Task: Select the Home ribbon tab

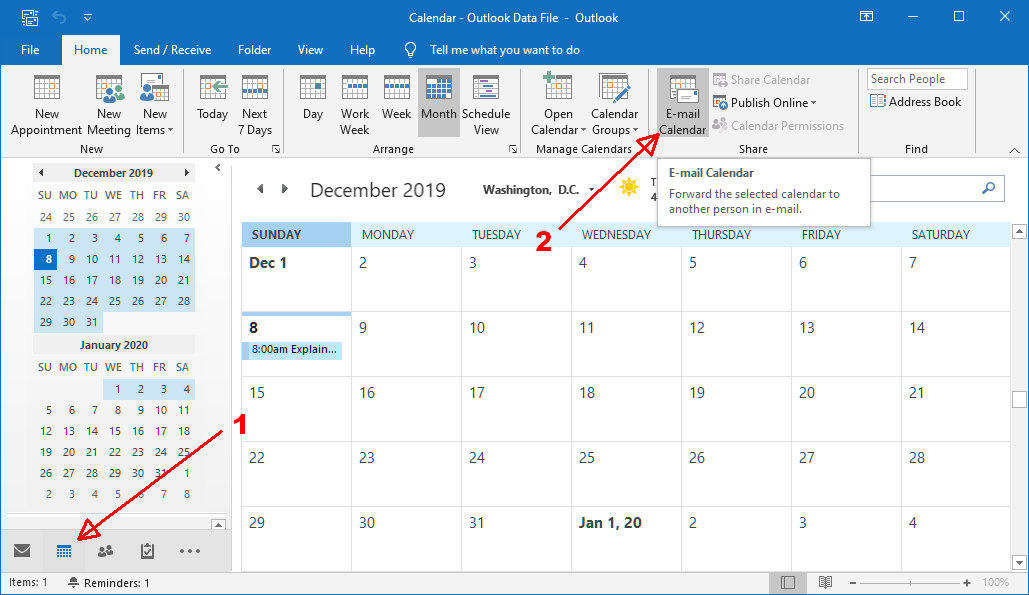Action: pyautogui.click(x=91, y=50)
